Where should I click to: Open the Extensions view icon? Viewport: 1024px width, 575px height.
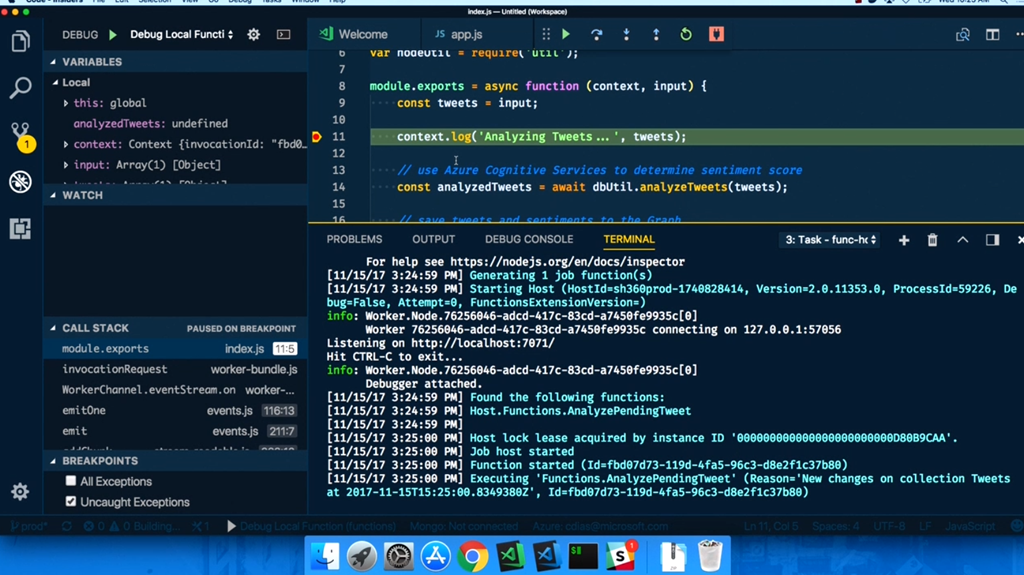[20, 229]
